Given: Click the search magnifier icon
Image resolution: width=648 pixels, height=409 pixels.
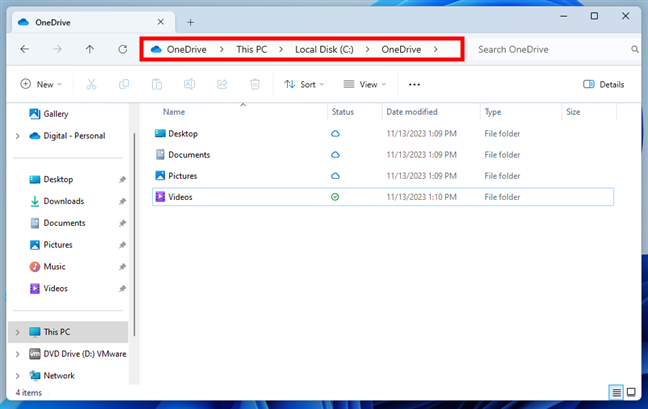Looking at the screenshot, I should click(635, 49).
